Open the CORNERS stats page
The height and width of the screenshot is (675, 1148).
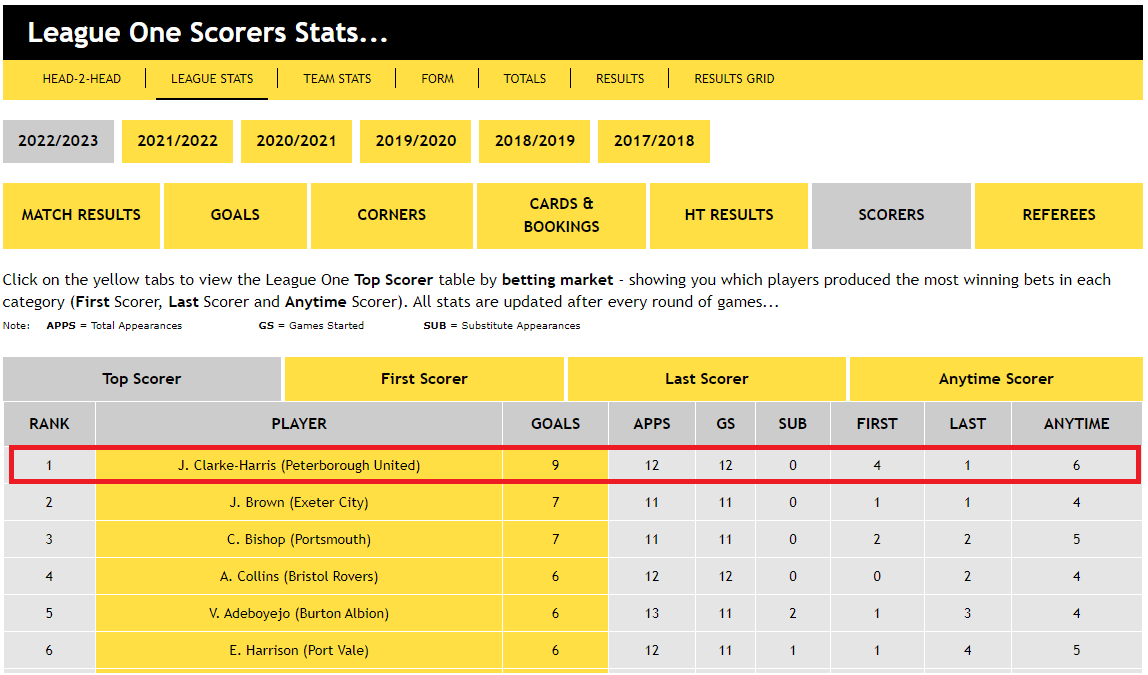coord(391,215)
